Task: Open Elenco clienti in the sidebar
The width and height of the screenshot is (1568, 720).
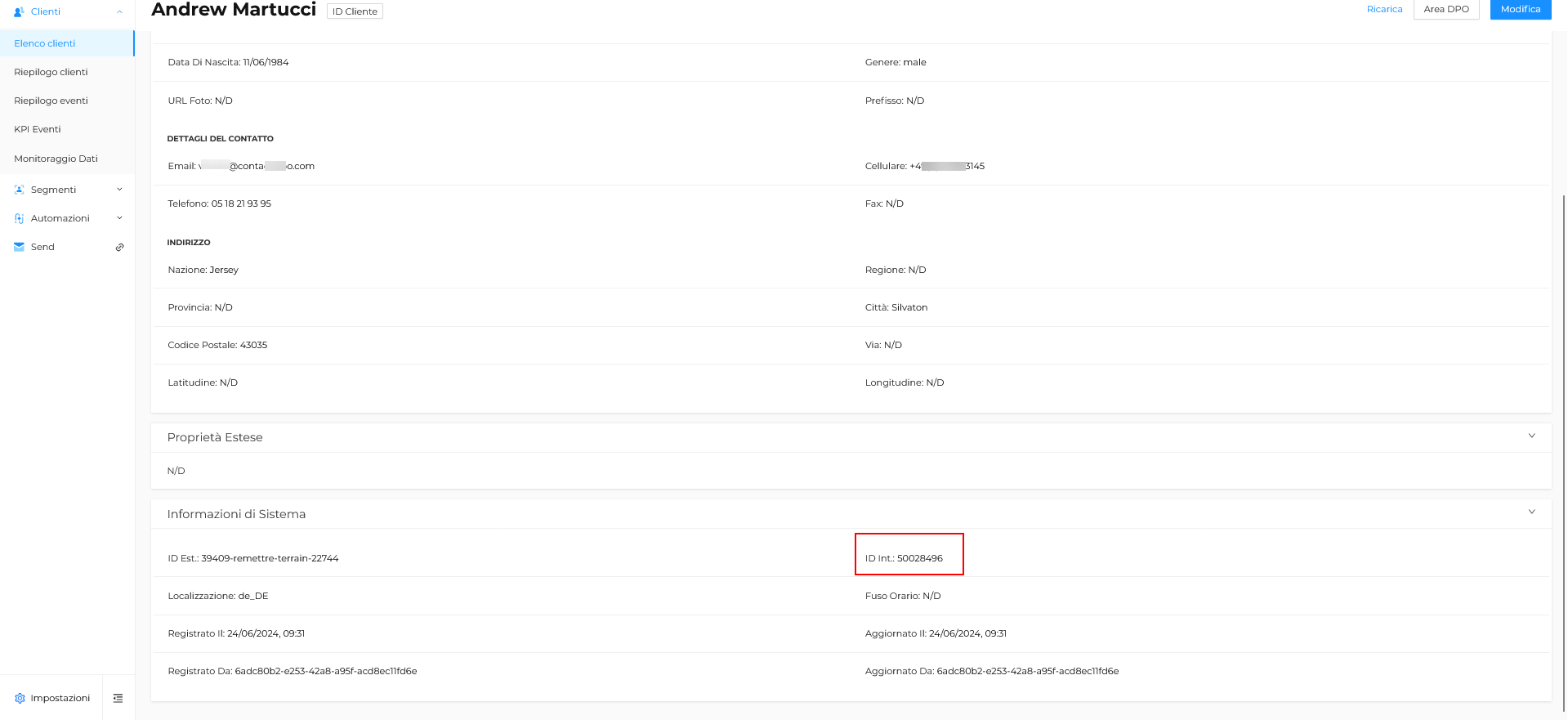Action: 67,43
